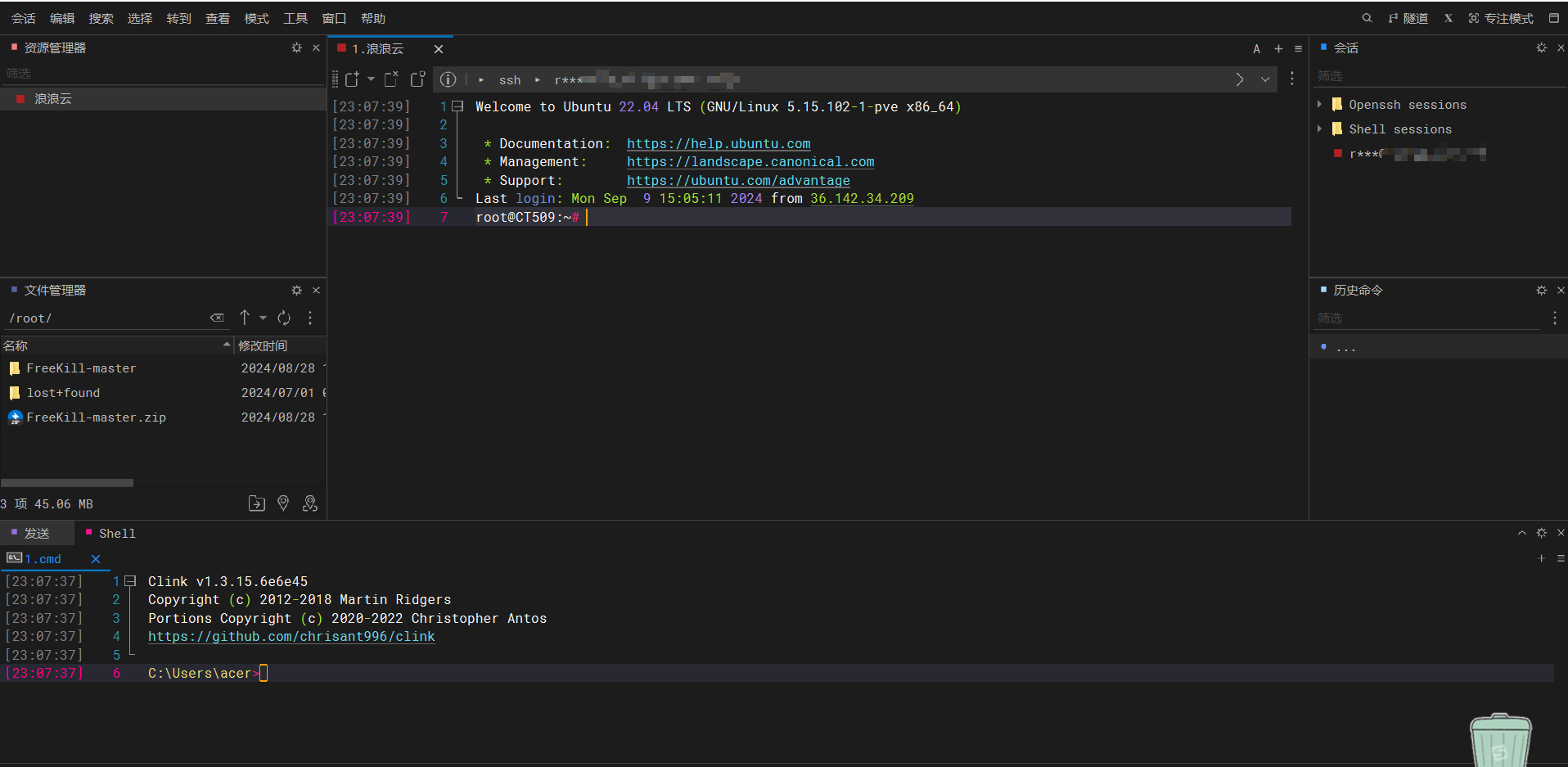Viewport: 1568px width, 767px height.
Task: Open the help.ubuntu.com link
Action: point(719,144)
